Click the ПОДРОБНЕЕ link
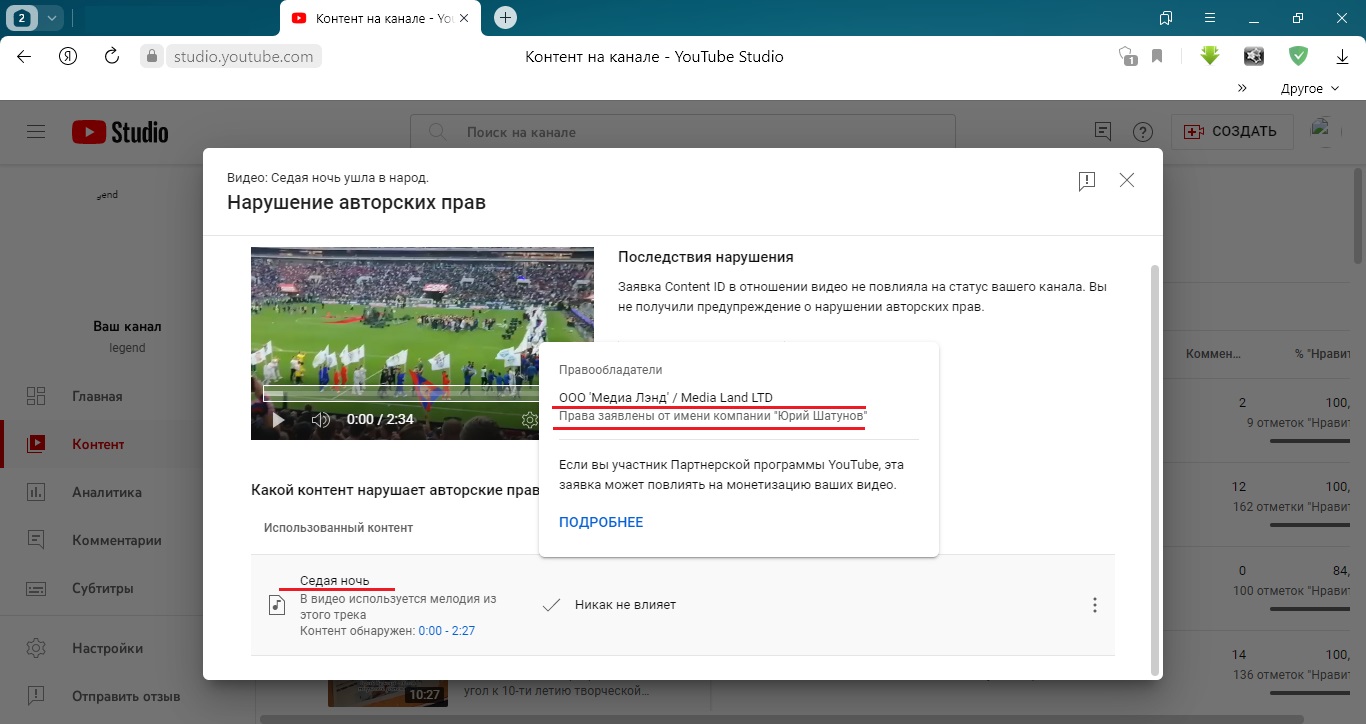 [601, 522]
